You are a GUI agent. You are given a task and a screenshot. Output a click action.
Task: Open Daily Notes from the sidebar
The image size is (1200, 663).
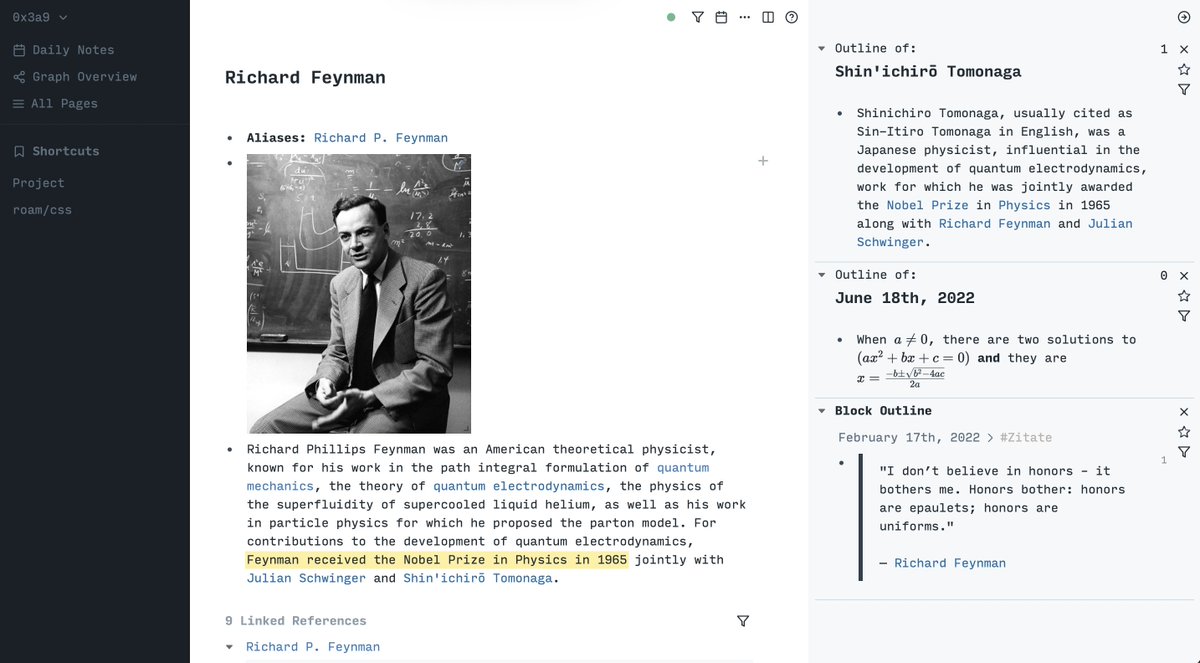pos(66,49)
